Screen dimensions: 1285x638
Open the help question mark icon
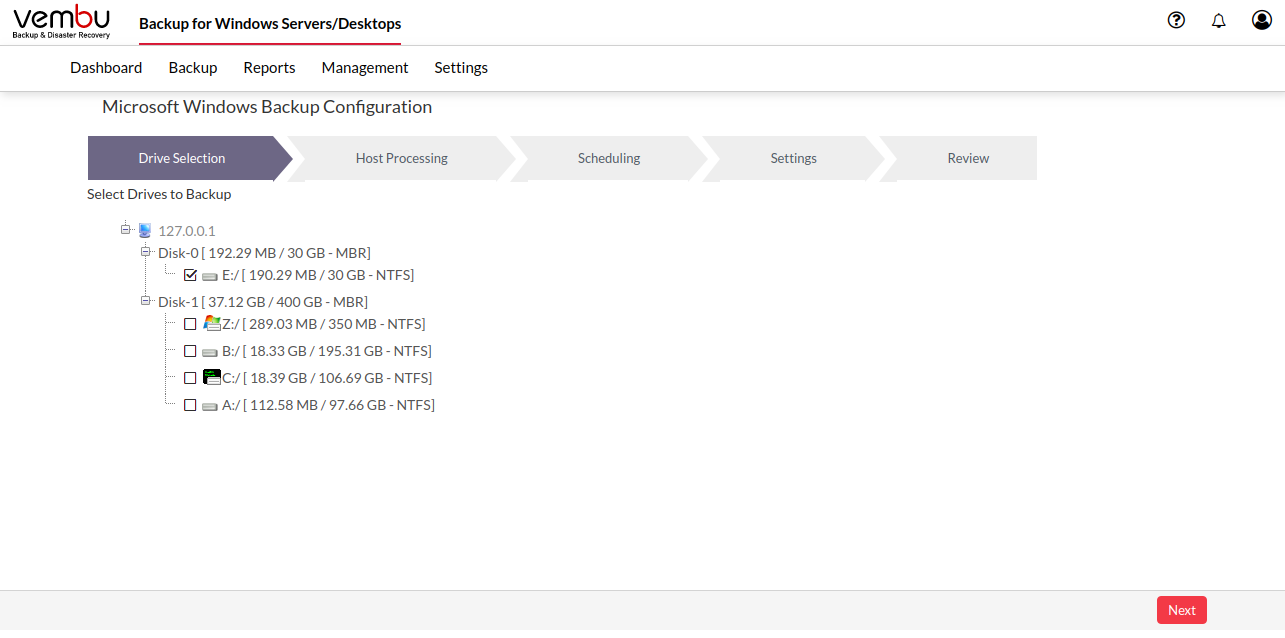click(1176, 20)
